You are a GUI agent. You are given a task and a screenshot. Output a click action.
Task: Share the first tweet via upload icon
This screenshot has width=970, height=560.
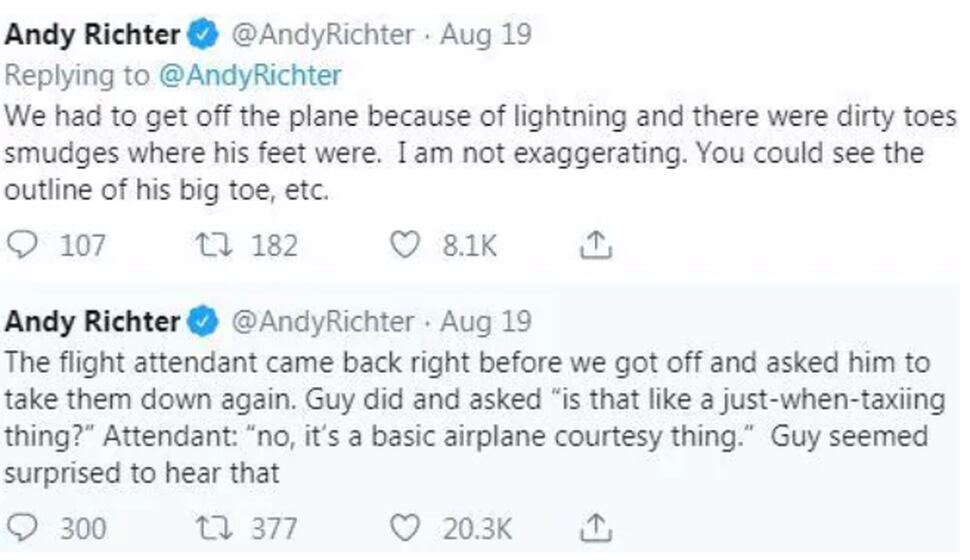coord(596,244)
